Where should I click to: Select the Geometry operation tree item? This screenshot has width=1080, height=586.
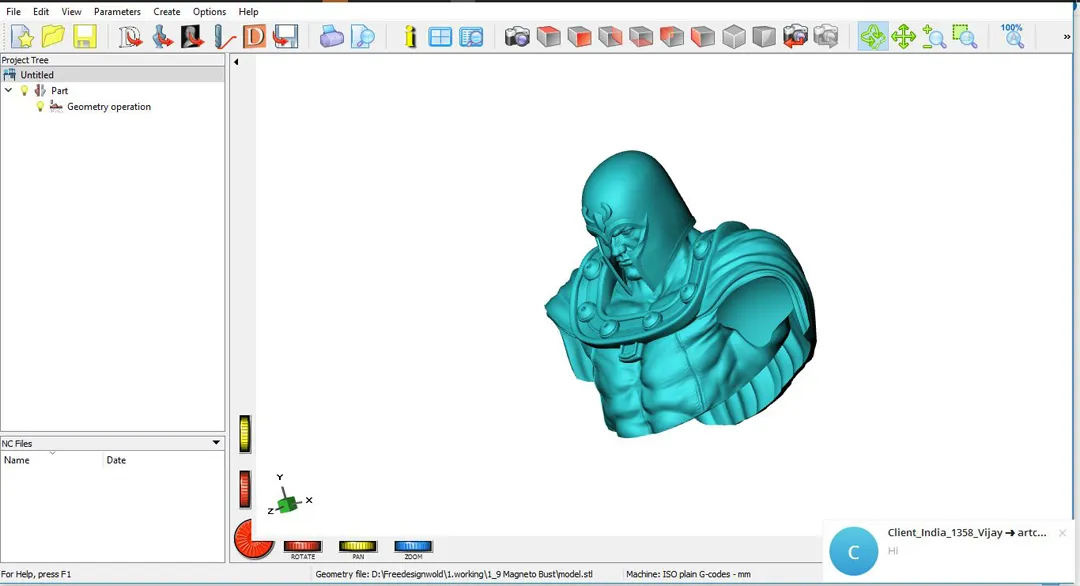pos(109,107)
